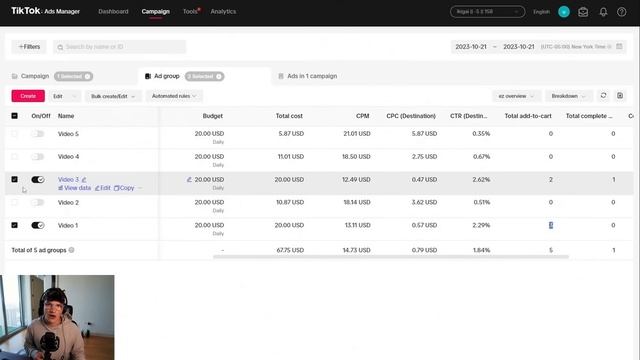Click the horizontal table scrollbar
The image size is (640, 360).
391,257
